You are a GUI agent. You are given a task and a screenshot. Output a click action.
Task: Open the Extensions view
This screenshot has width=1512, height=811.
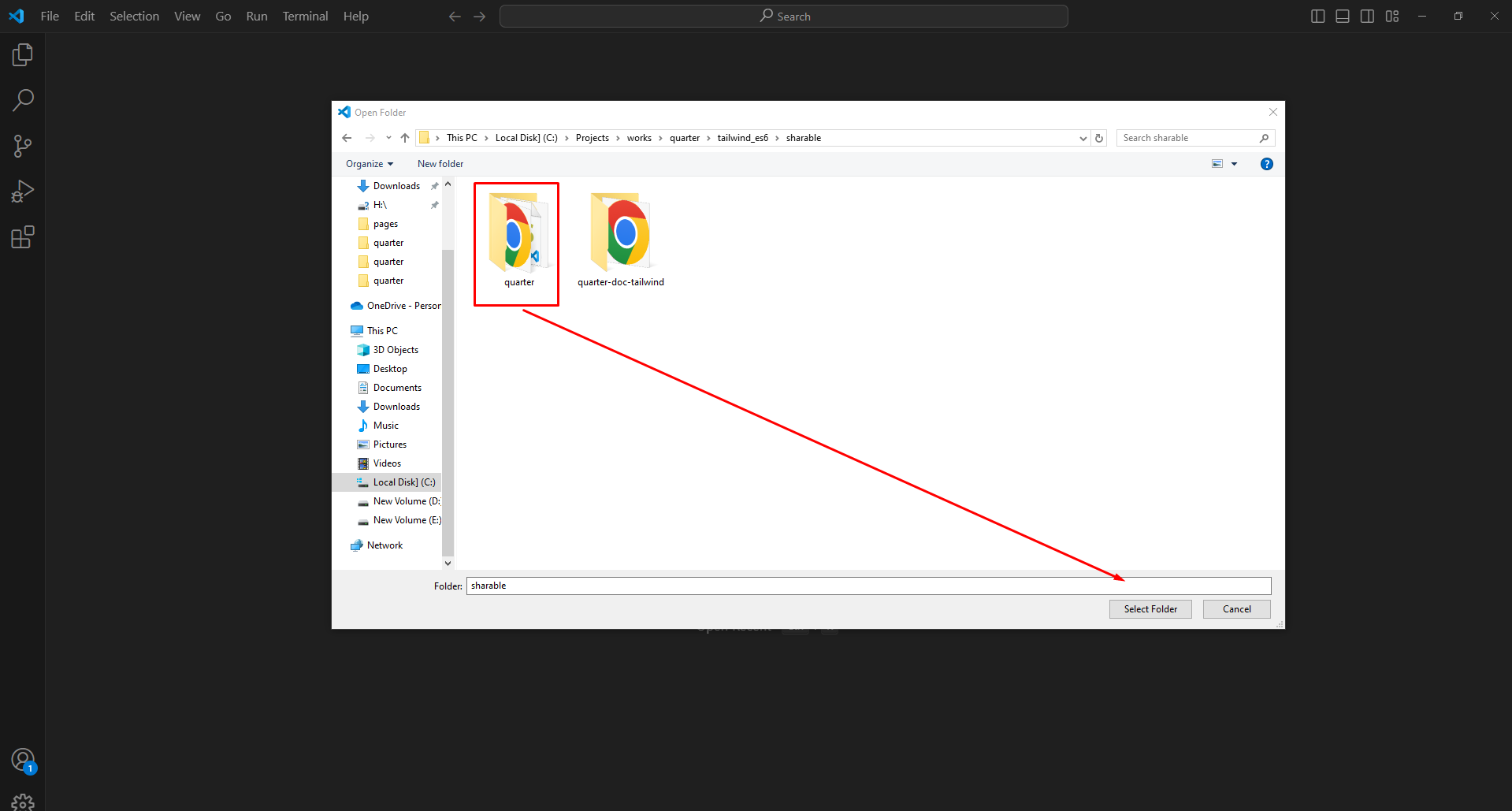click(23, 237)
